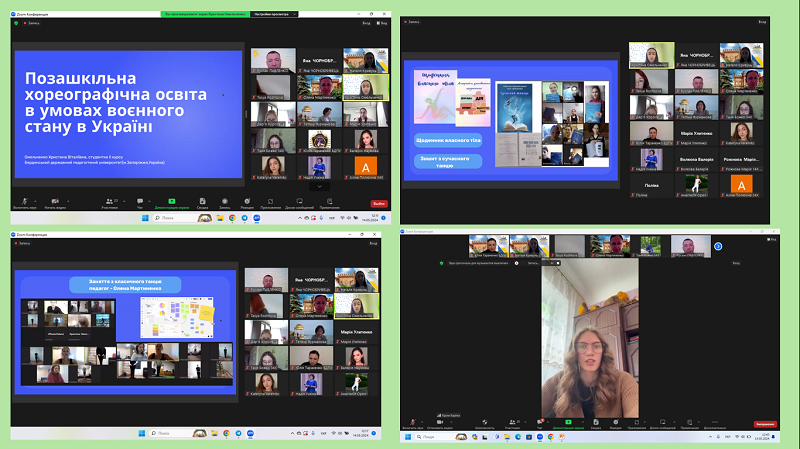Open audio options caret beside microphone, title-slide window

tap(36, 200)
